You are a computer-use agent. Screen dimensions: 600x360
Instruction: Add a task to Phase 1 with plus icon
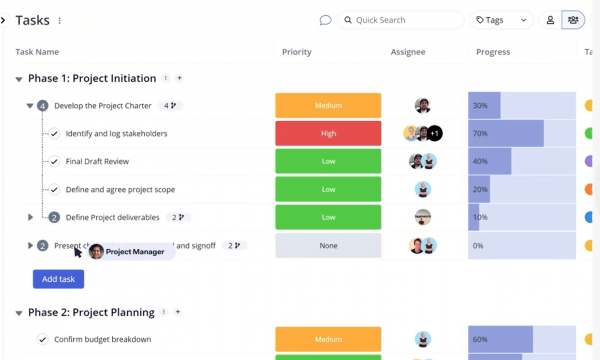pyautogui.click(x=179, y=78)
